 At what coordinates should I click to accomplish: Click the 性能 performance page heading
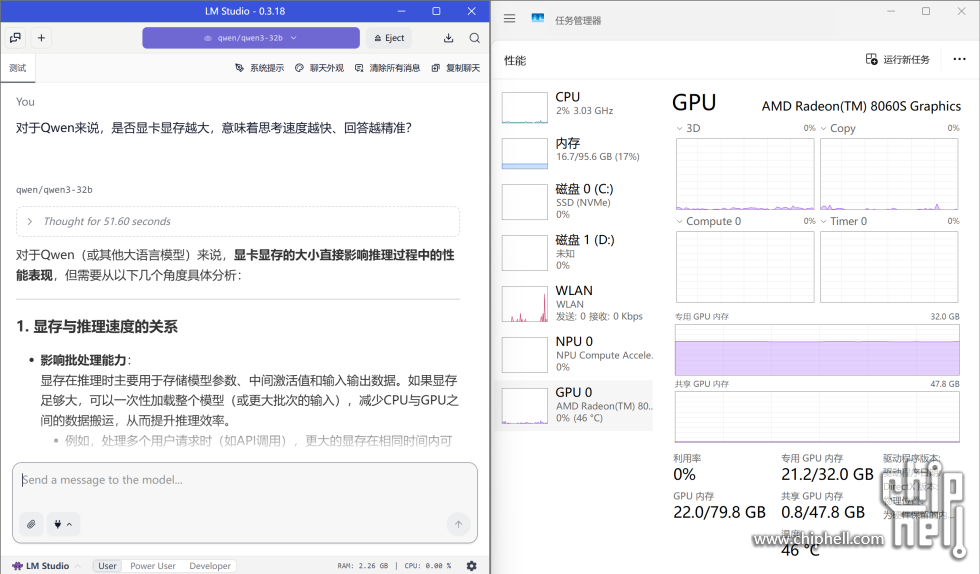515,61
